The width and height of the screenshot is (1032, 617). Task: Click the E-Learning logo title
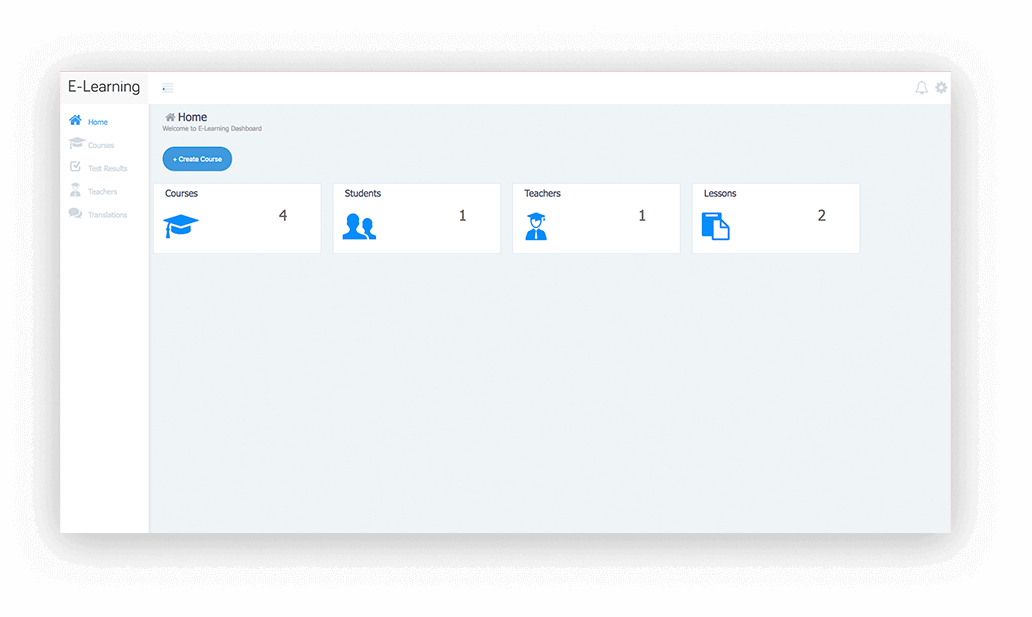click(104, 87)
